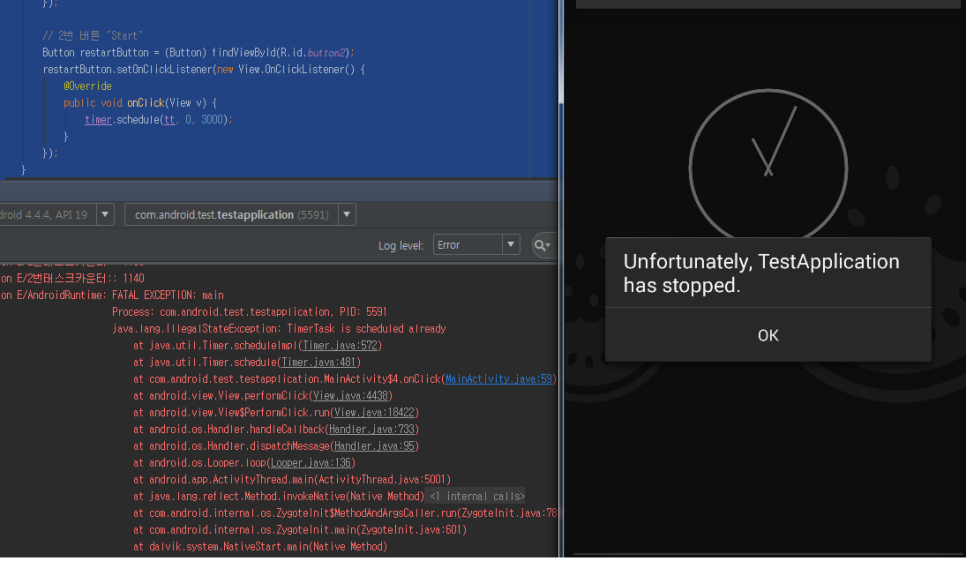Image resolution: width=966 pixels, height=561 pixels.
Task: Expand the com.android.test.testapplication process dropdown
Action: tap(240, 215)
